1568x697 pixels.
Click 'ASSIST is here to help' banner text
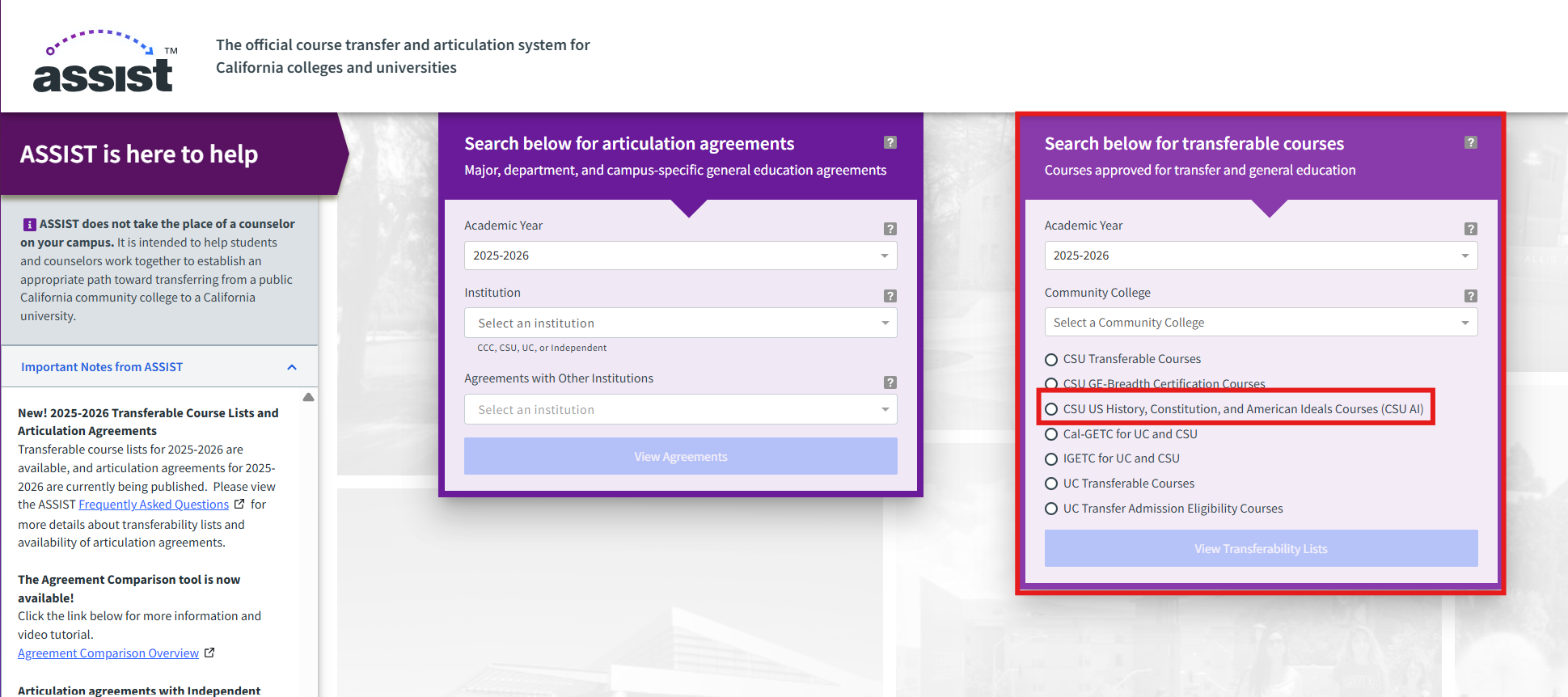pos(139,154)
